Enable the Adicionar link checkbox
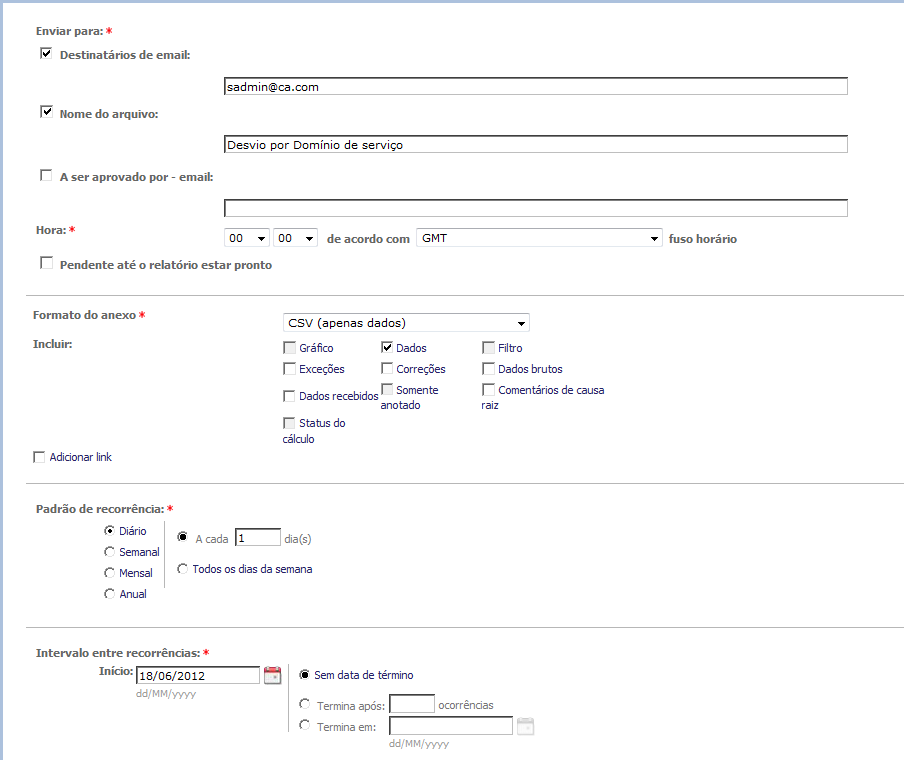 [40, 457]
